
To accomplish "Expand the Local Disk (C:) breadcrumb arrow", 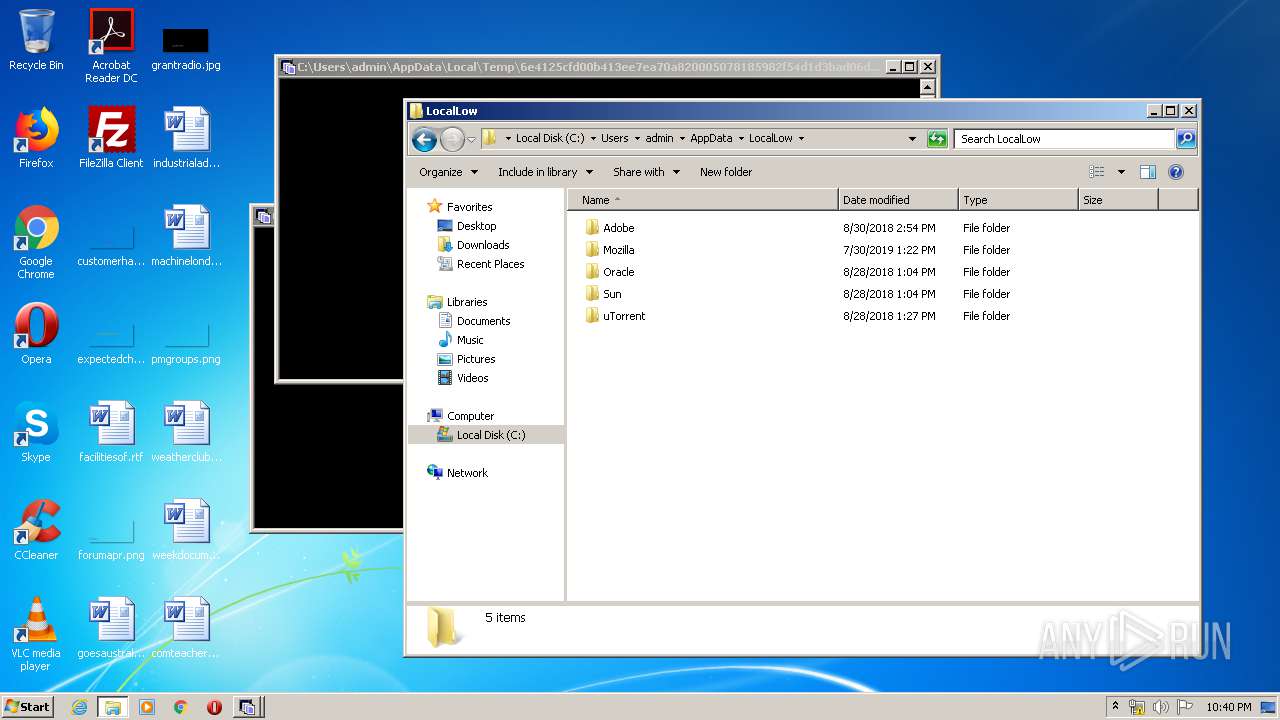I will (x=593, y=139).
